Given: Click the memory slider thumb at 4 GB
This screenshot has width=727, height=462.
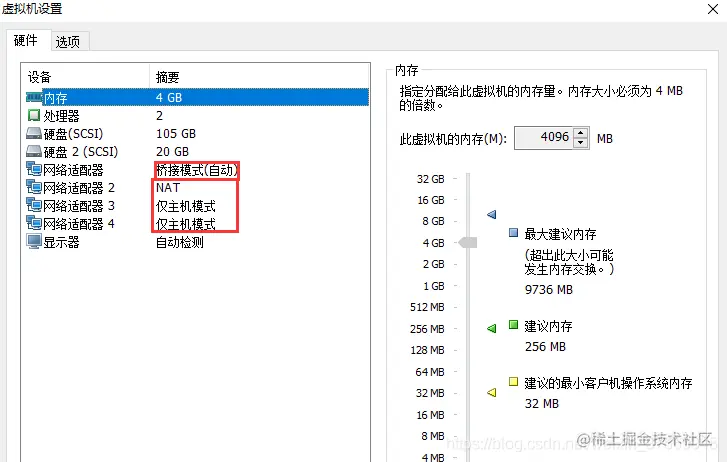Looking at the screenshot, I should (468, 243).
